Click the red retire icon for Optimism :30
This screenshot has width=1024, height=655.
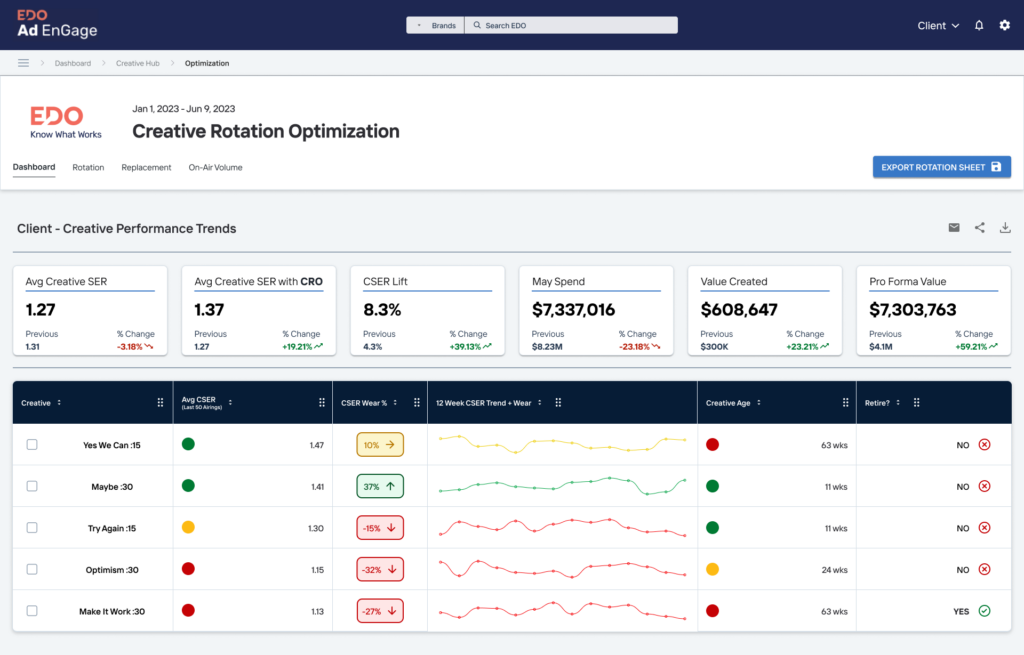coord(985,569)
